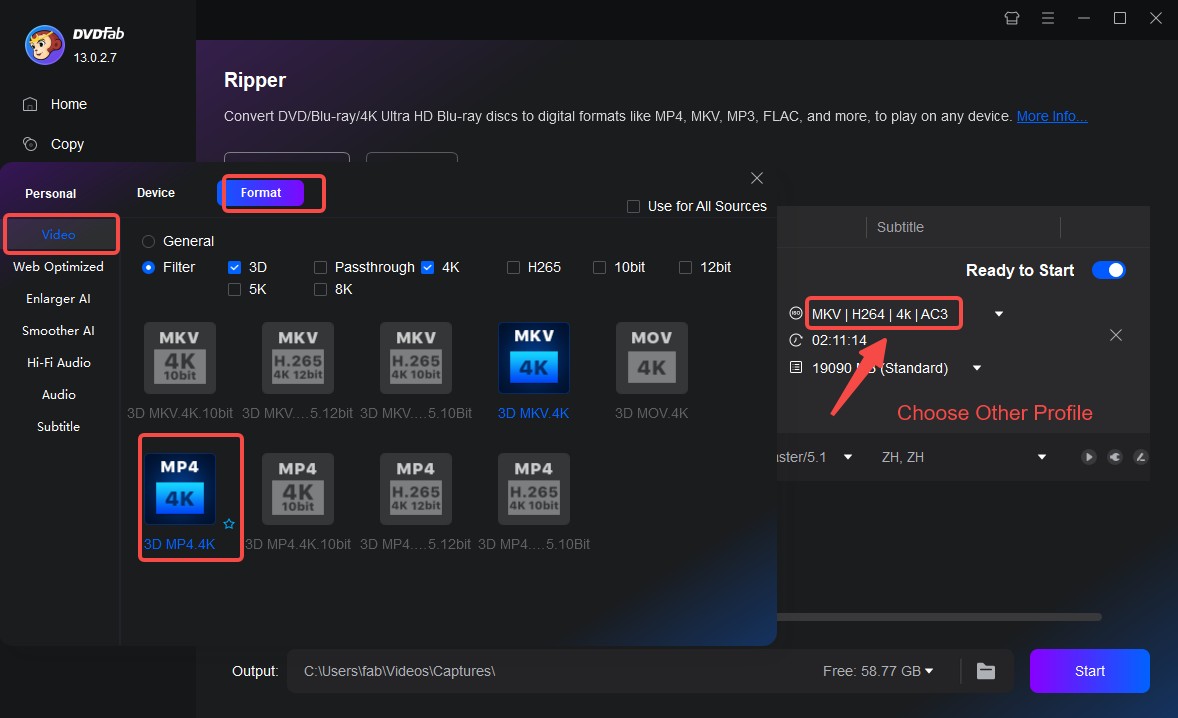This screenshot has height=718, width=1178.
Task: Select the 3D MP4.4K profile icon
Action: click(x=180, y=489)
